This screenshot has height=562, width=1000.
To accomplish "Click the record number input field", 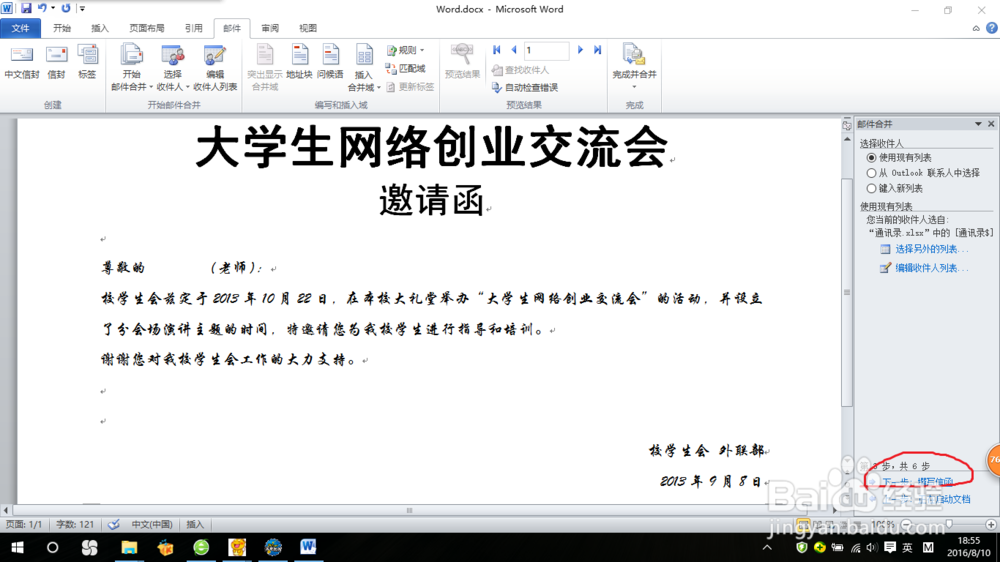I will pyautogui.click(x=547, y=50).
